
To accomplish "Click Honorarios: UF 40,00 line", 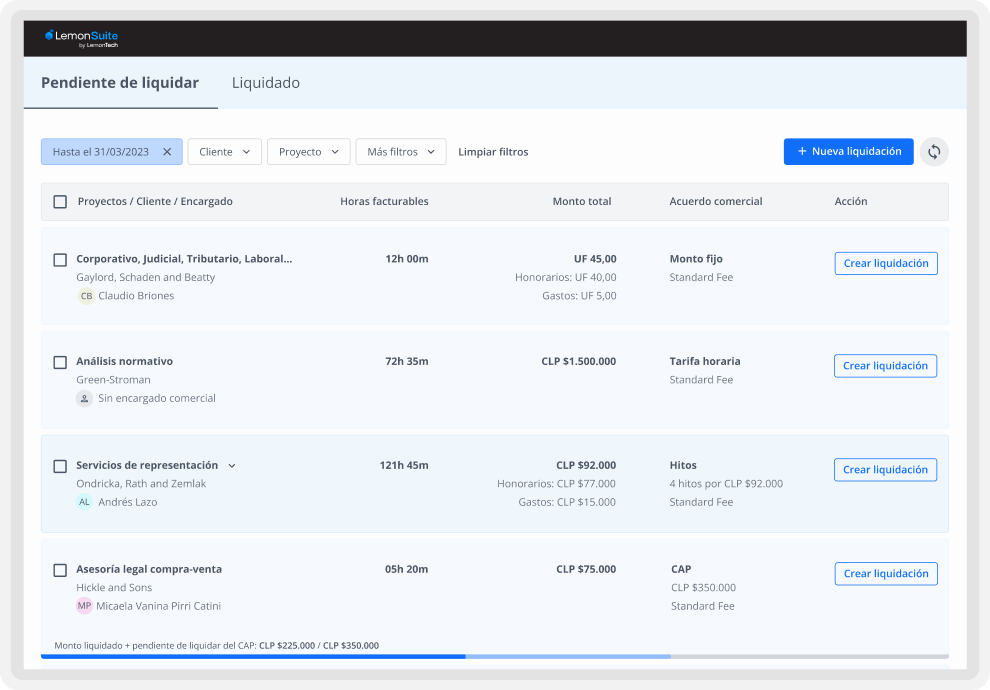I will click(x=566, y=277).
